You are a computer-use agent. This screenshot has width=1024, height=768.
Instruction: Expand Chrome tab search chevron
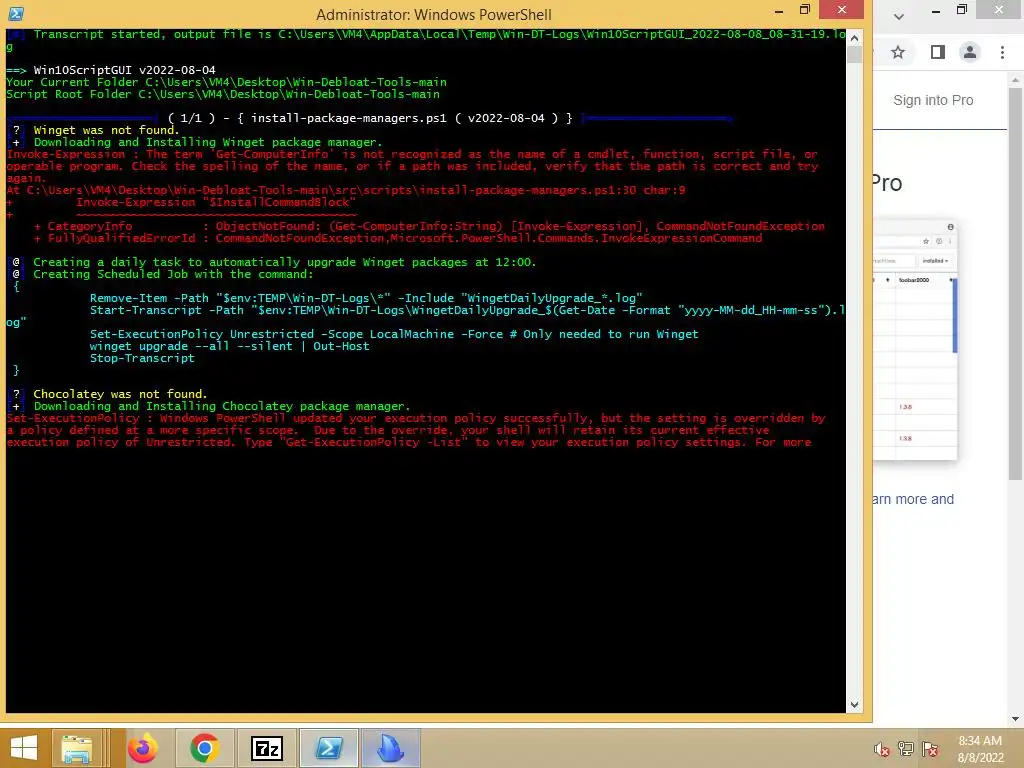pos(899,16)
